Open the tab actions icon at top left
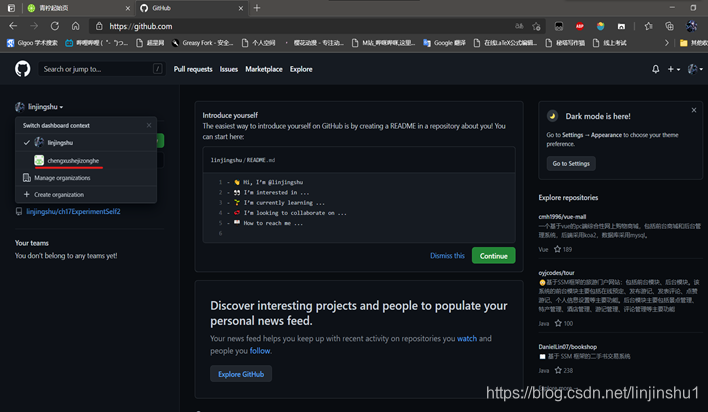The width and height of the screenshot is (708, 412). 11,8
